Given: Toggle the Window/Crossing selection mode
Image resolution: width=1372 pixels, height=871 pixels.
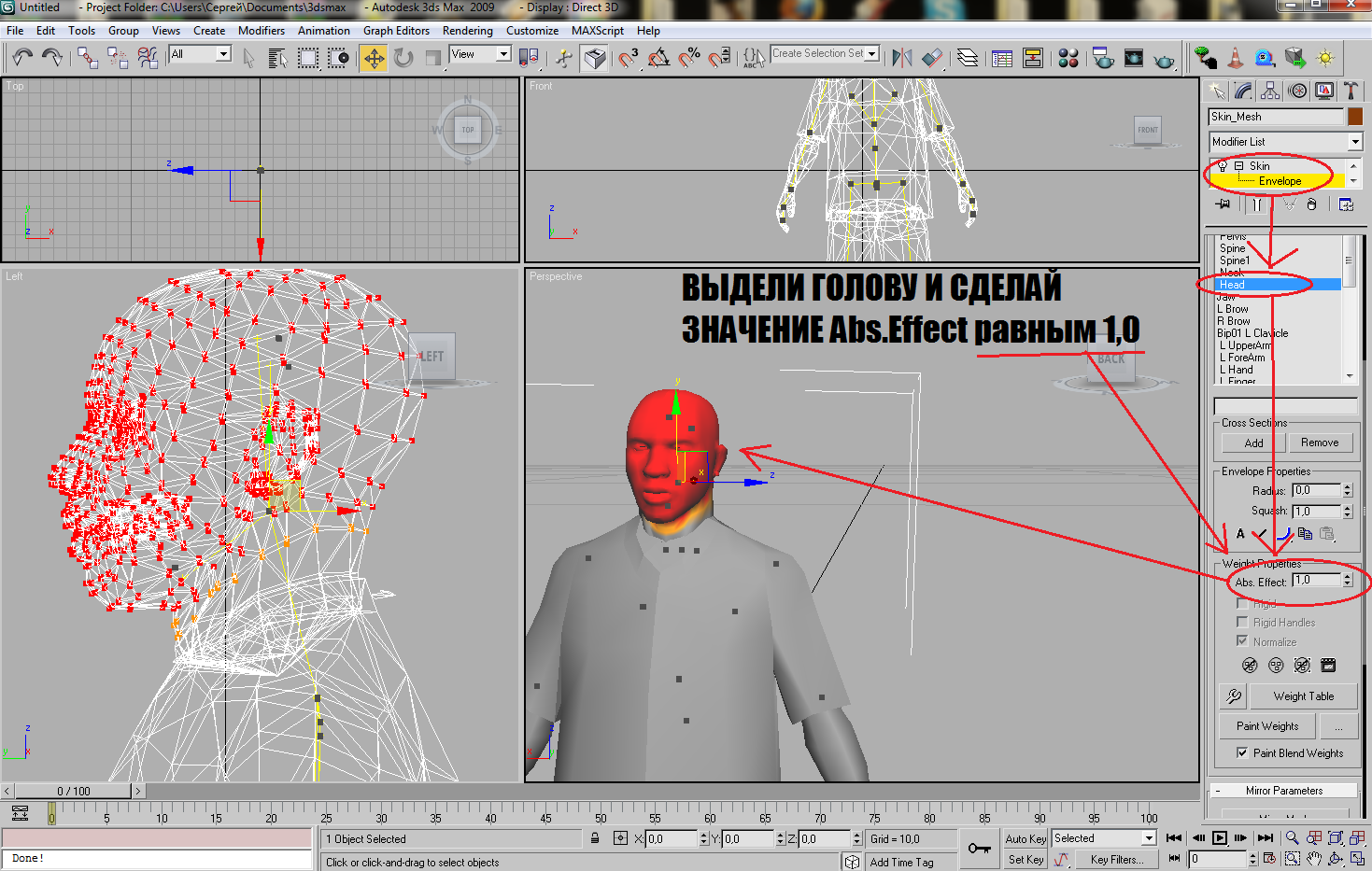Looking at the screenshot, I should [338, 58].
